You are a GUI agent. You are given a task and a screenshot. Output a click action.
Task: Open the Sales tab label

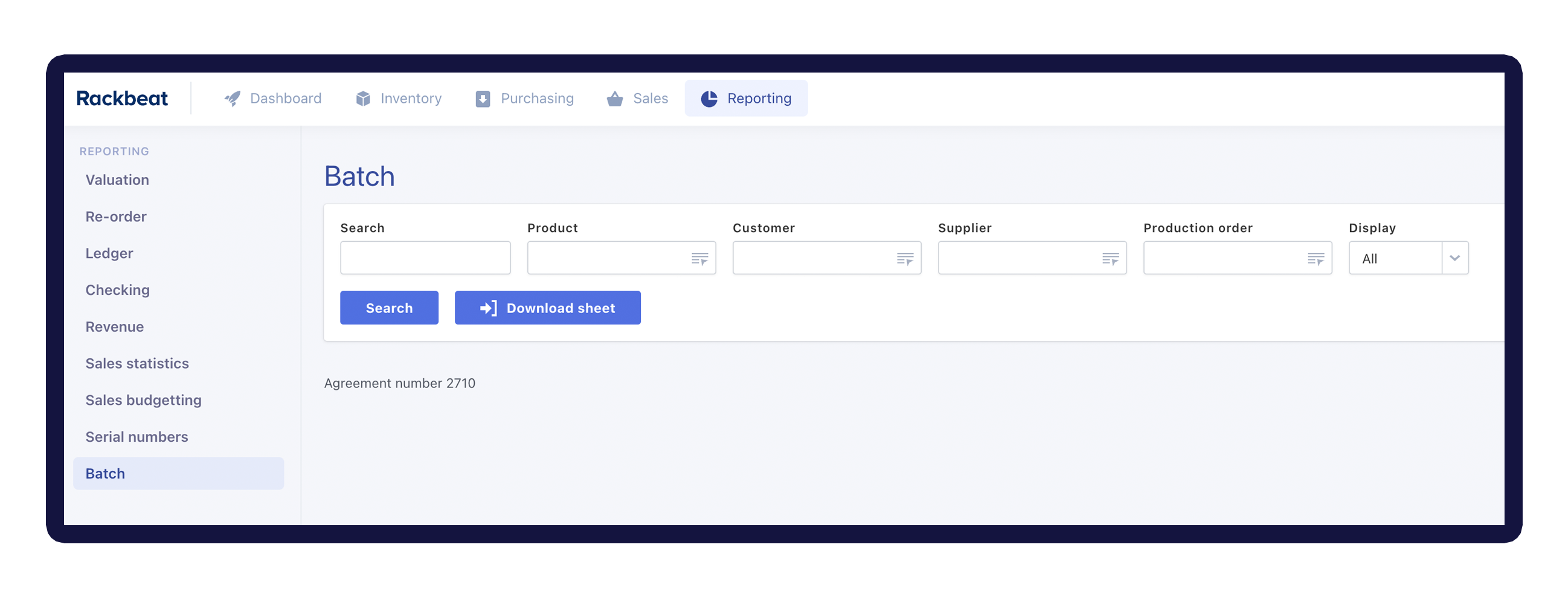coord(650,98)
